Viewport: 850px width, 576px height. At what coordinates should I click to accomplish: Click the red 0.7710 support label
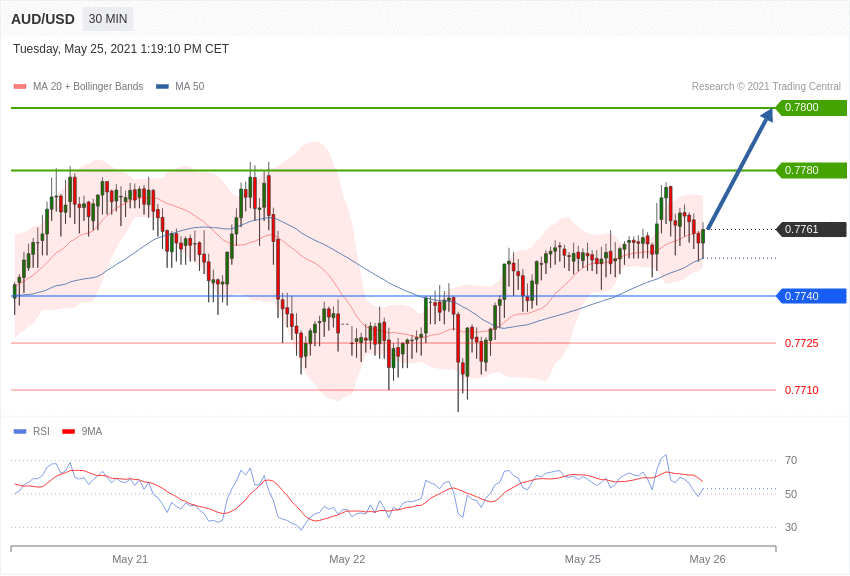802,390
